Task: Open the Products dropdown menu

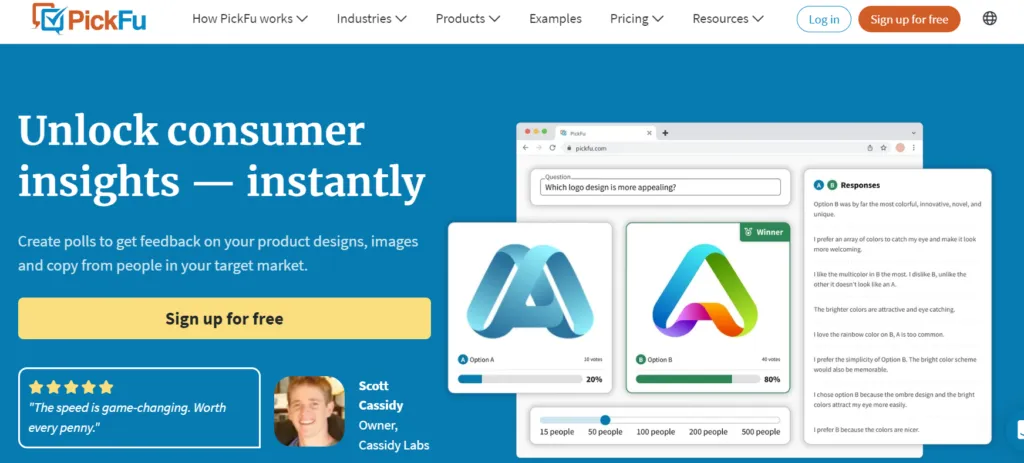Action: coord(468,19)
